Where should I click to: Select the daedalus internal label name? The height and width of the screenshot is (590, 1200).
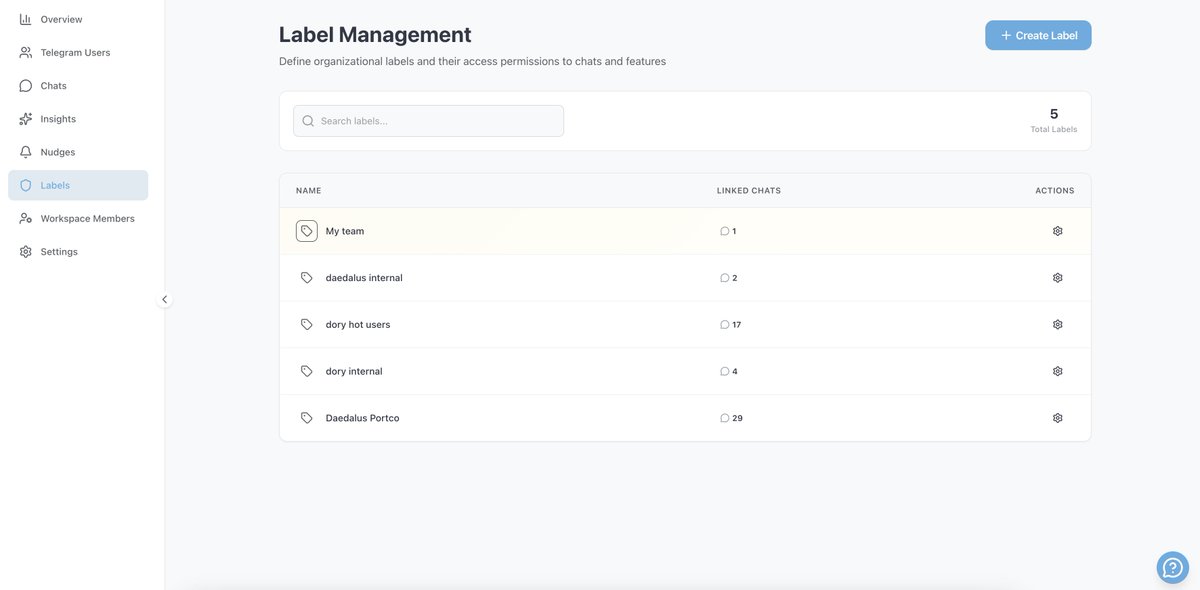coord(364,278)
